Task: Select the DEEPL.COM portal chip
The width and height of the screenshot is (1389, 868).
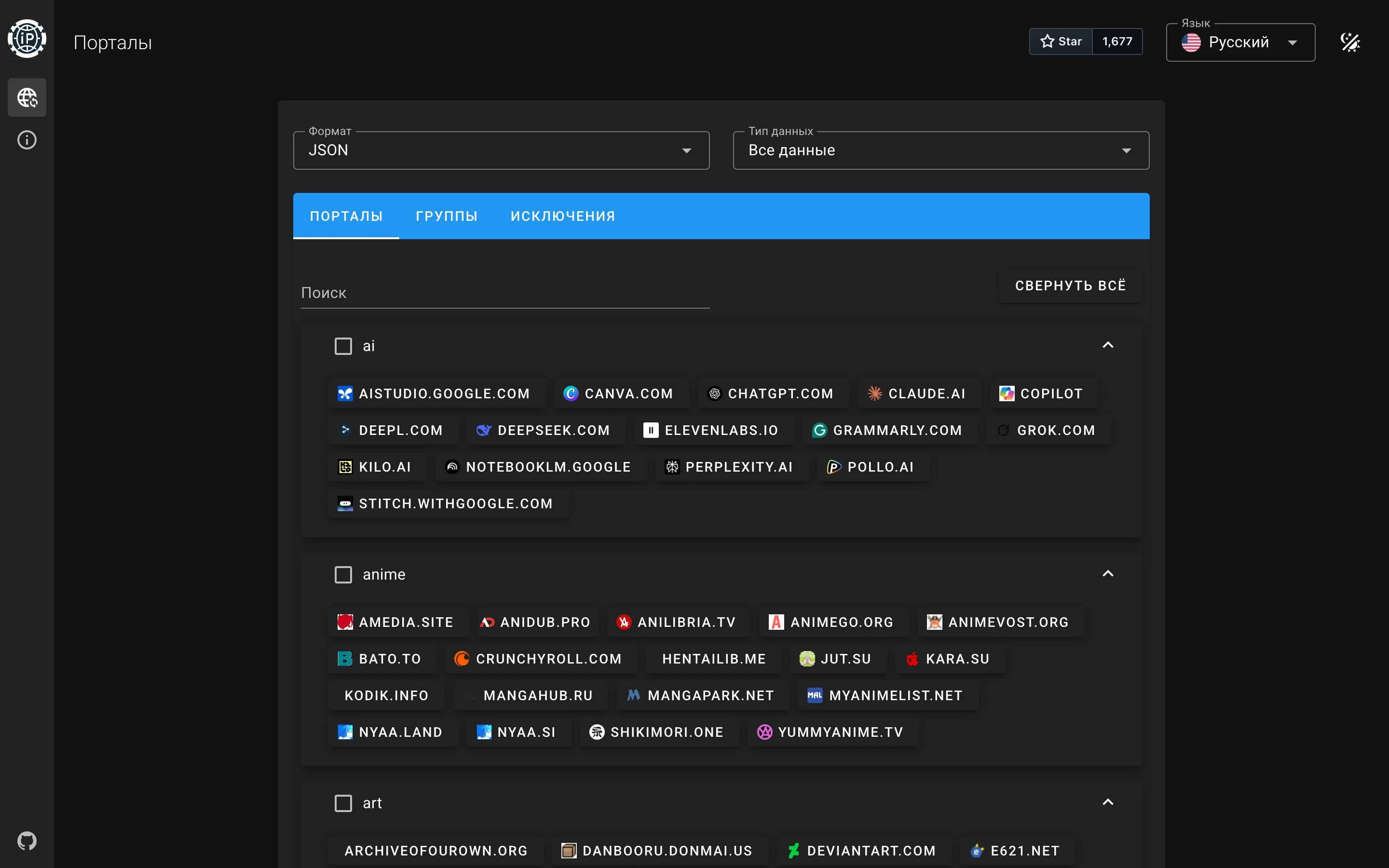Action: tap(393, 431)
